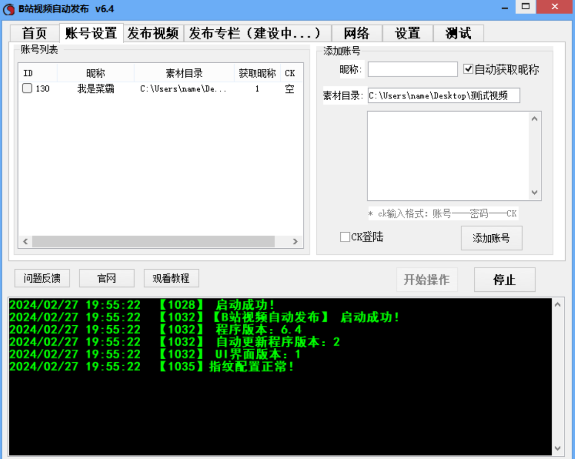Click the 添加账号 button

click(491, 238)
